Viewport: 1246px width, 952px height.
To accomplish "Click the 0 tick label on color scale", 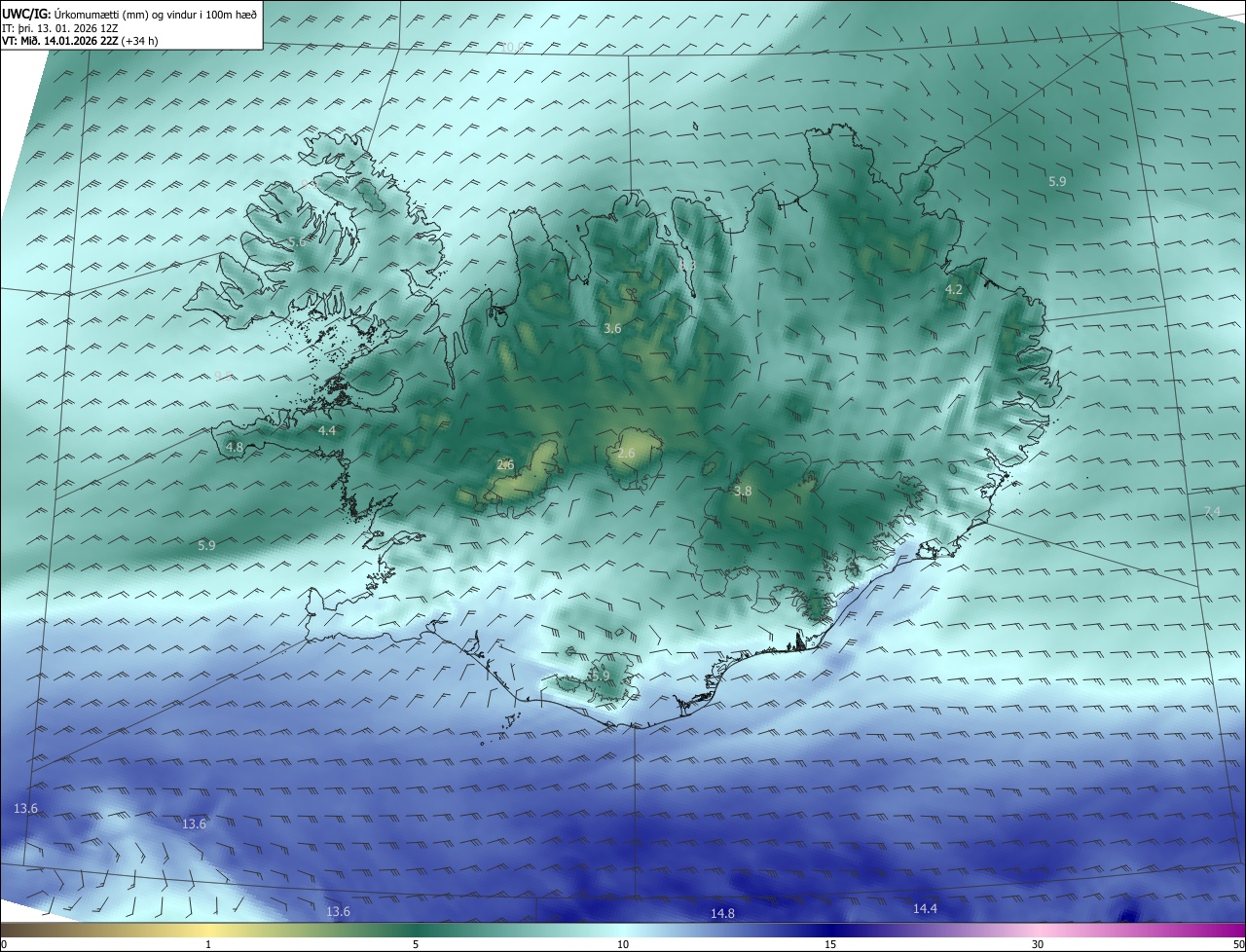I will tap(4, 944).
